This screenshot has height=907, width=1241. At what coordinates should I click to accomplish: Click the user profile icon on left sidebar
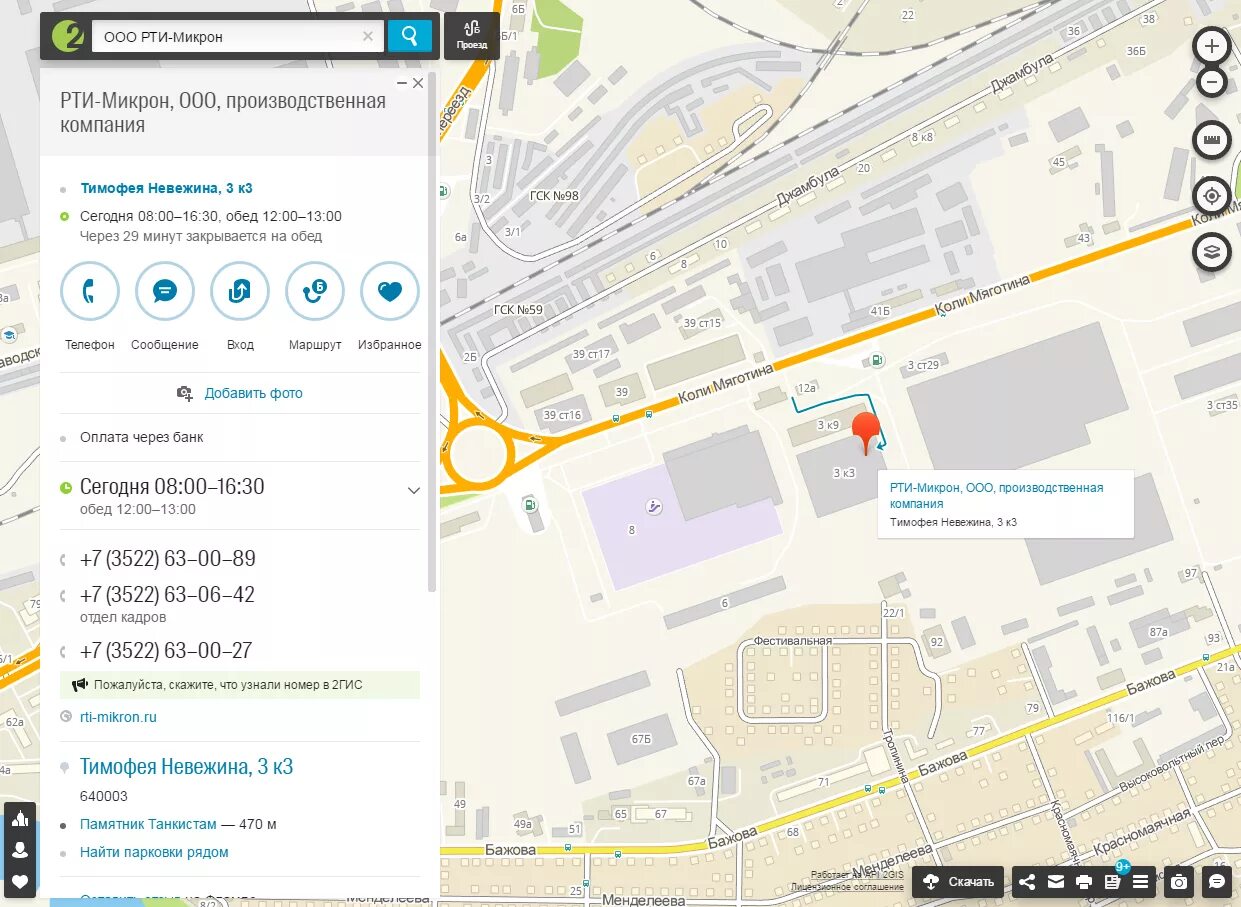20,850
